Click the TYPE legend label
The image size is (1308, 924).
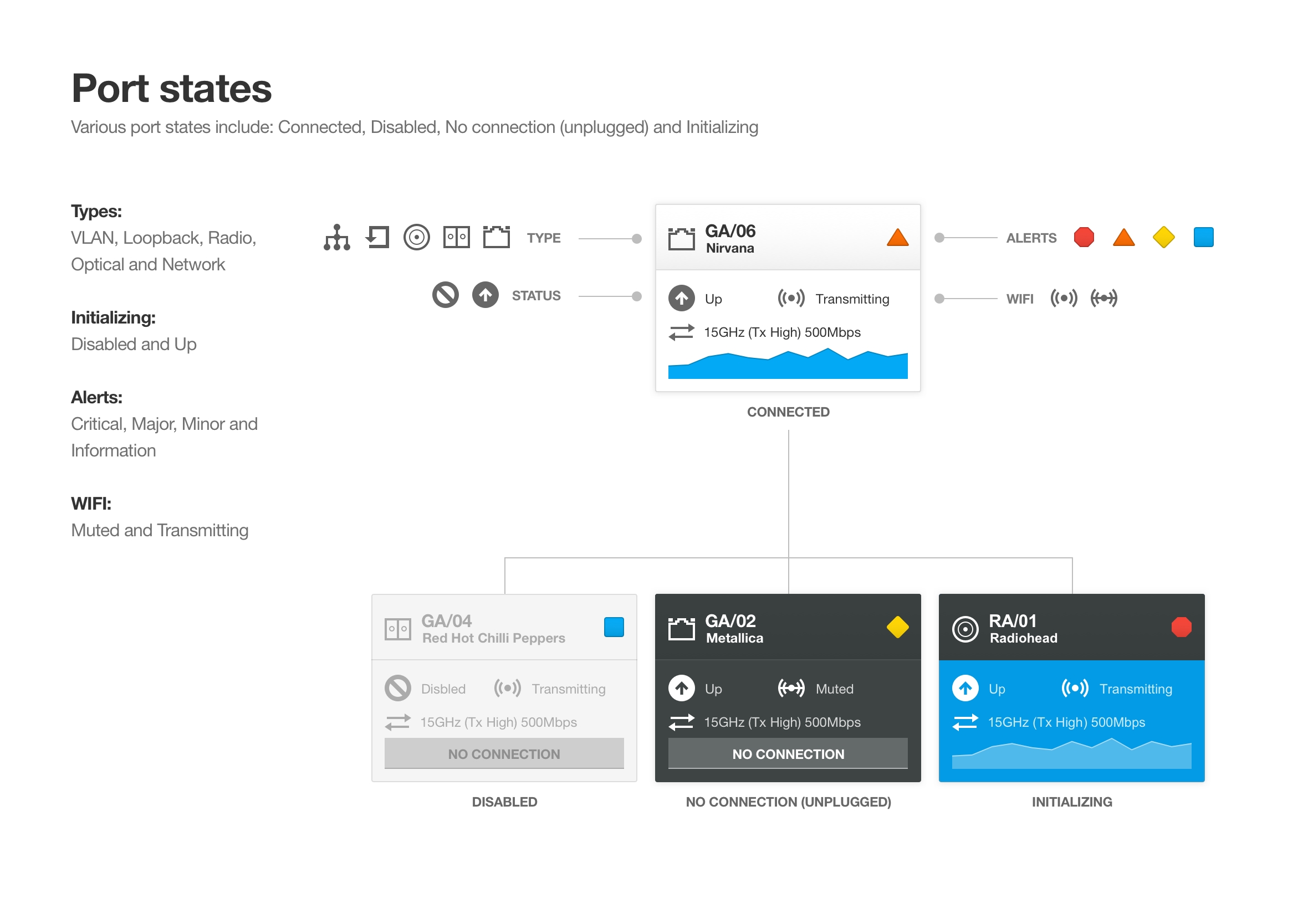point(544,238)
